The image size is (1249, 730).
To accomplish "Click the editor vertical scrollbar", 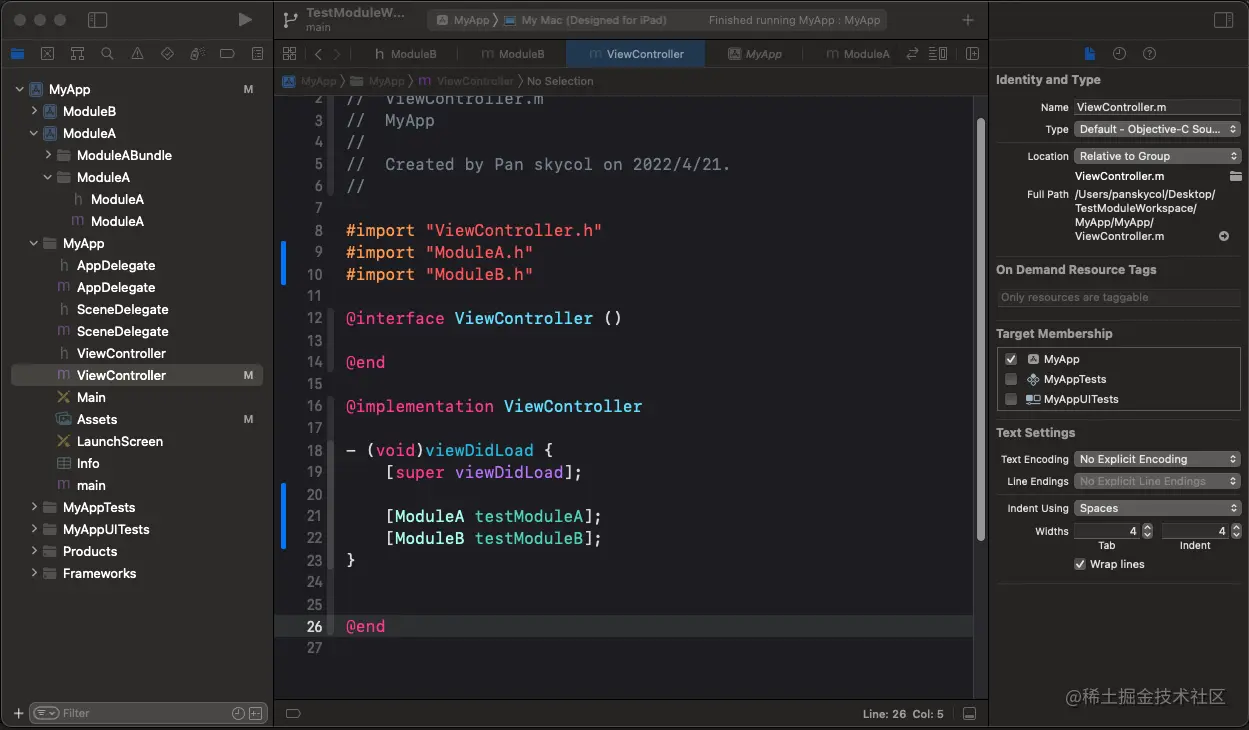I will (981, 330).
